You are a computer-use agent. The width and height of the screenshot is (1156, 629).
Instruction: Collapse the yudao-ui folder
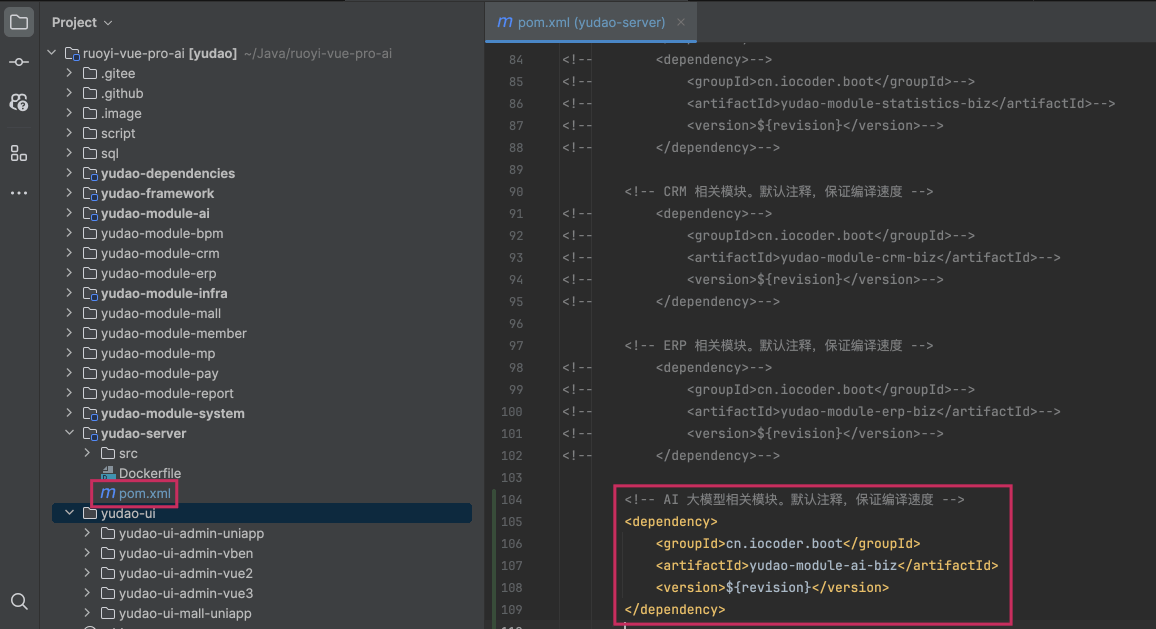pyautogui.click(x=69, y=513)
